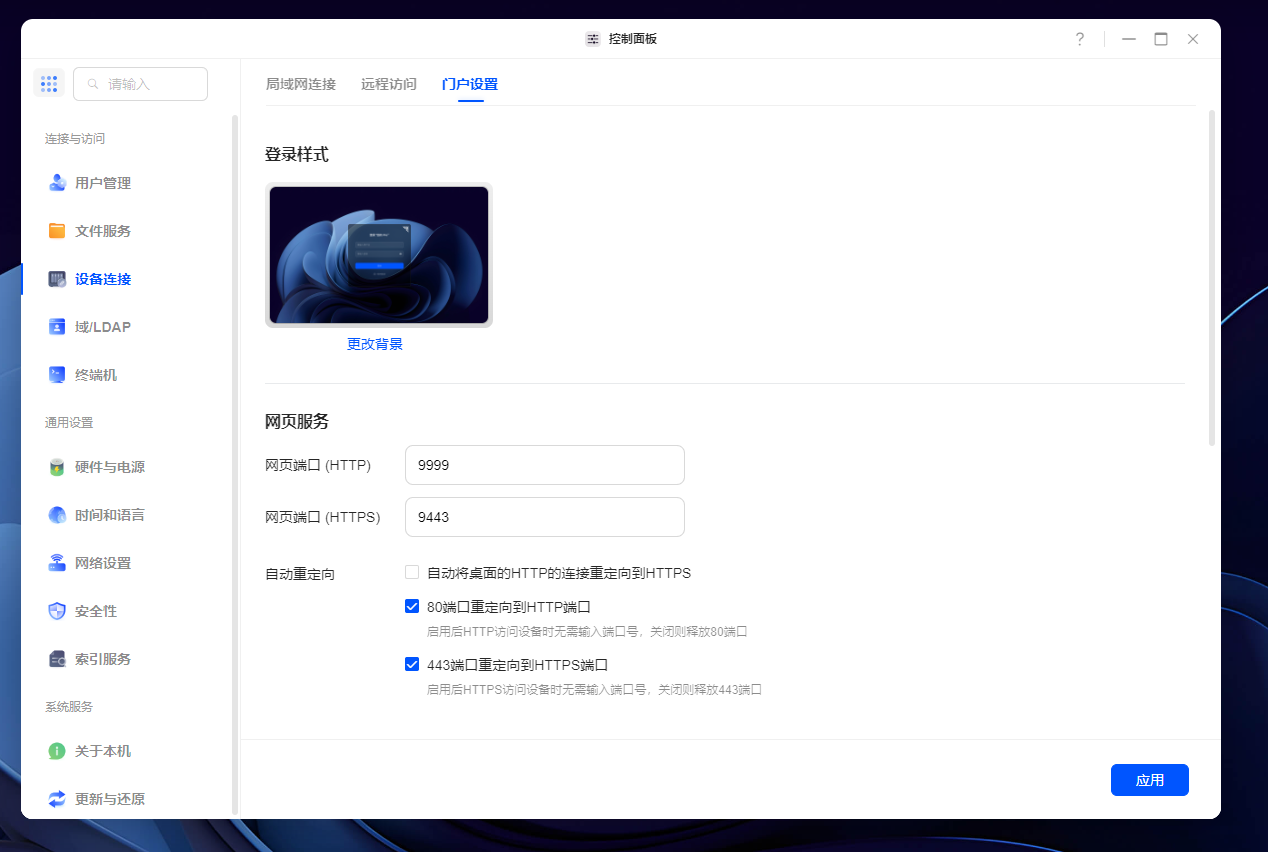Screen dimensions: 1268x852
Task: Minimize the 控制面板 window
Action: coord(1129,39)
